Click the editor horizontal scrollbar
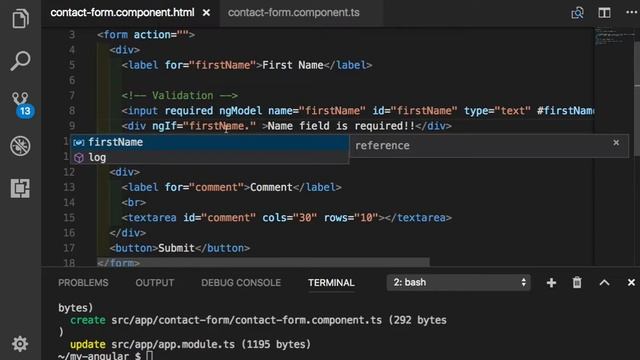Viewport: 640px width, 360px height. [x=263, y=262]
